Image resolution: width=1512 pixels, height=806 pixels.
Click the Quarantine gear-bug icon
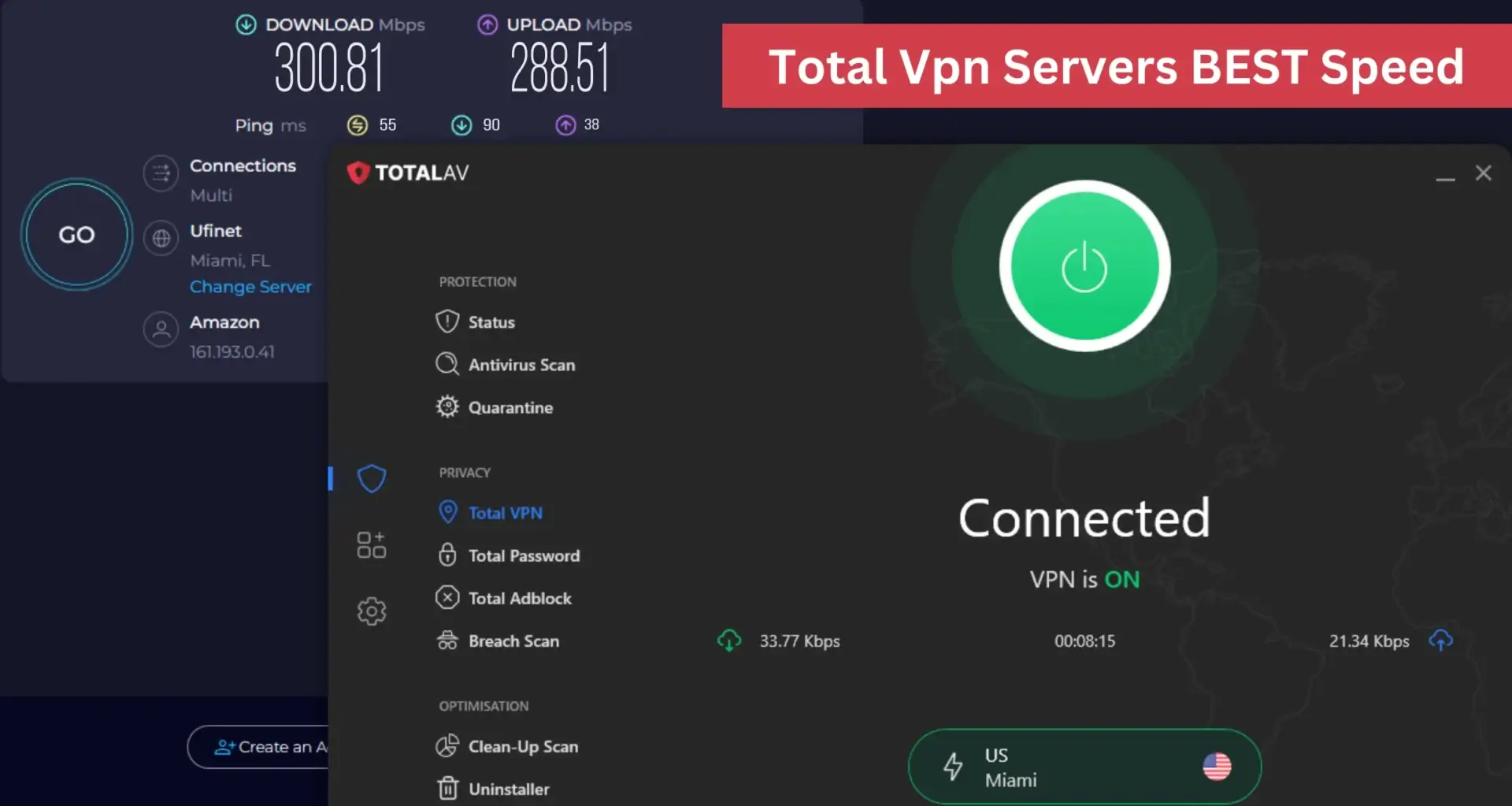point(447,407)
